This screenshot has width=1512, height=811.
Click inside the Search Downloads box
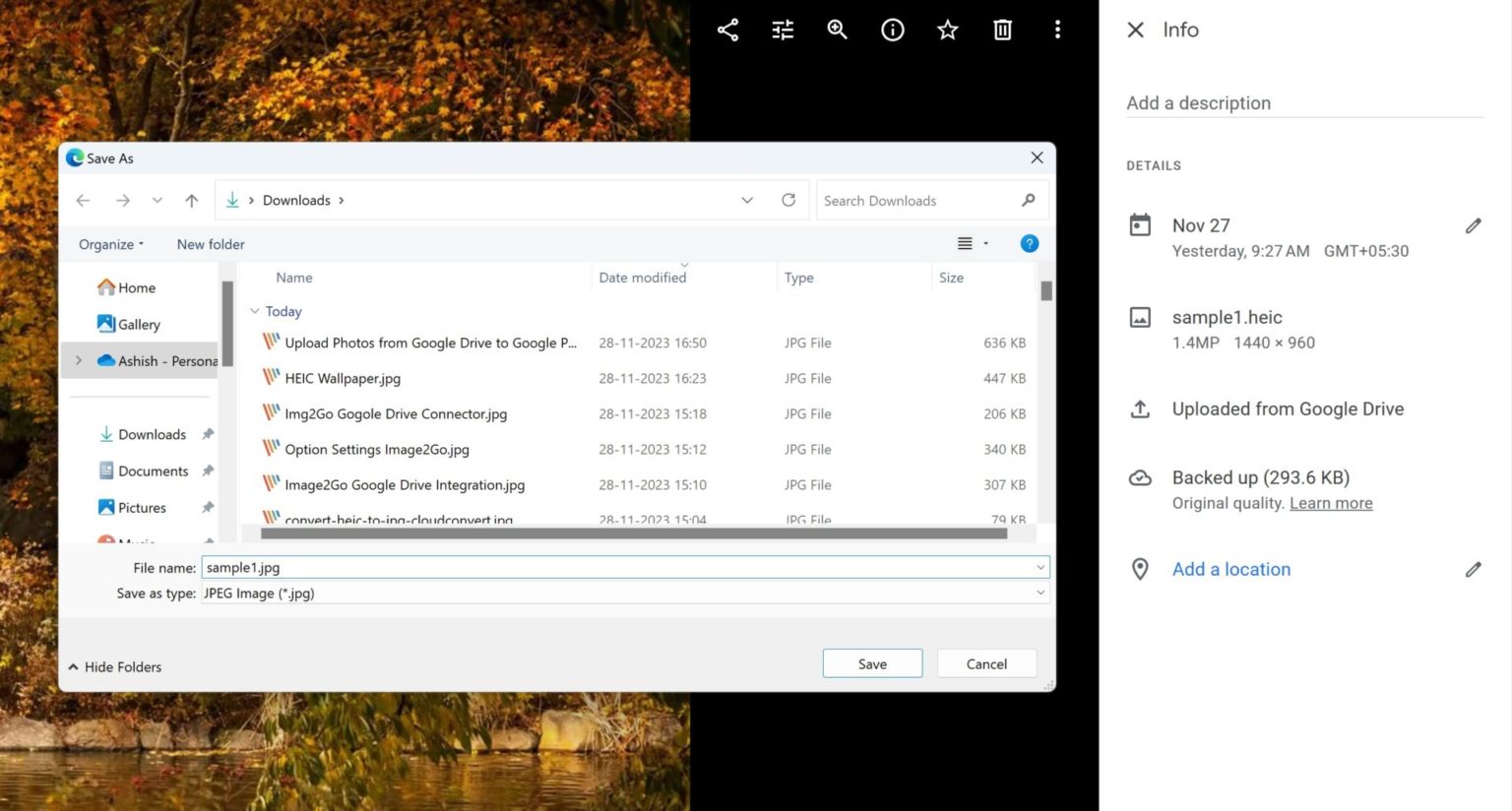click(915, 200)
